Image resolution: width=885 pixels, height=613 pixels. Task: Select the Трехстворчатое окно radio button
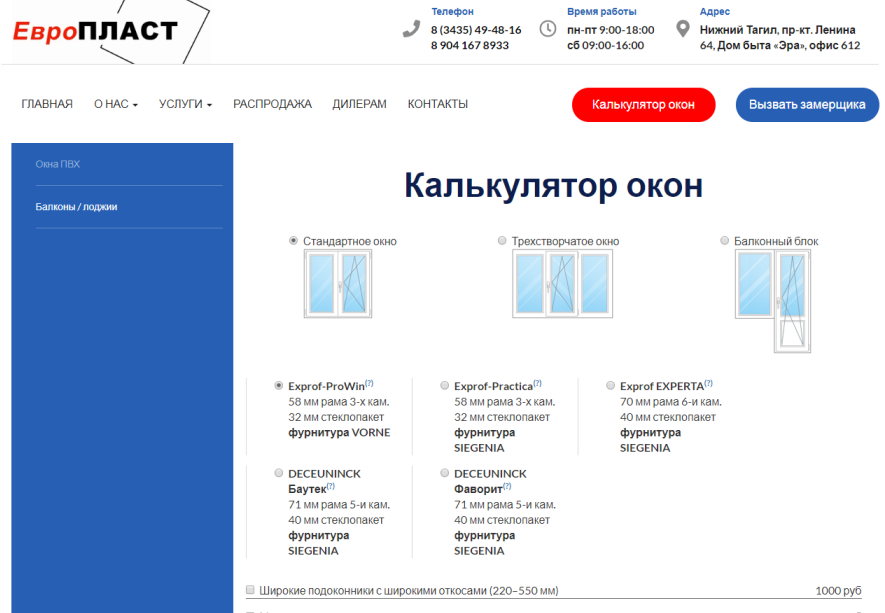click(x=502, y=241)
